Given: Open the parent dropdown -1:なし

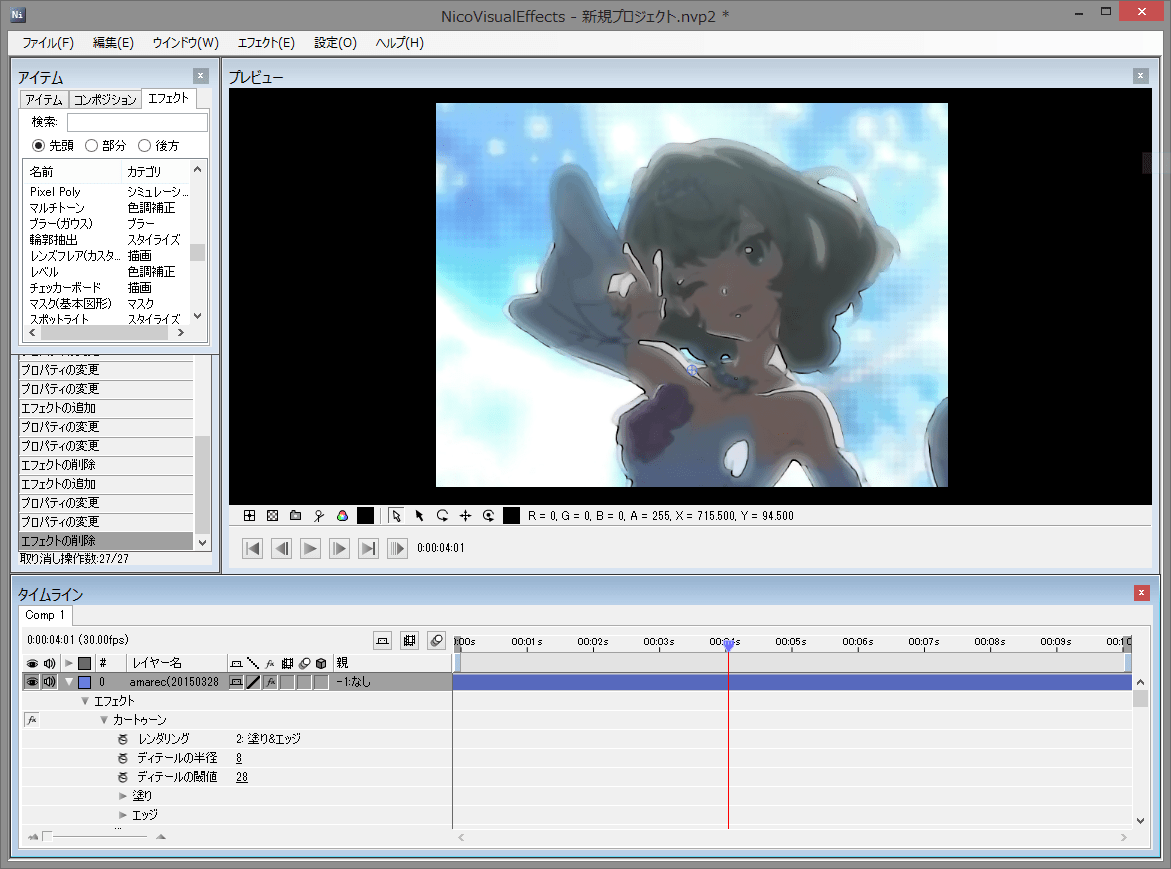Looking at the screenshot, I should coord(353,682).
